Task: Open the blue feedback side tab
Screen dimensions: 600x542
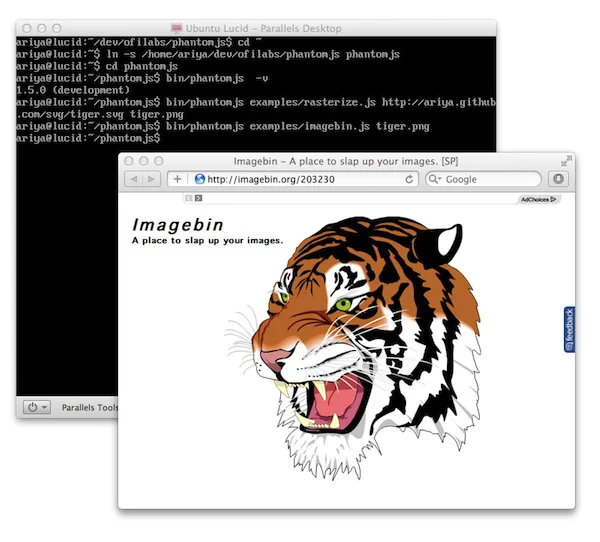Action: click(569, 330)
